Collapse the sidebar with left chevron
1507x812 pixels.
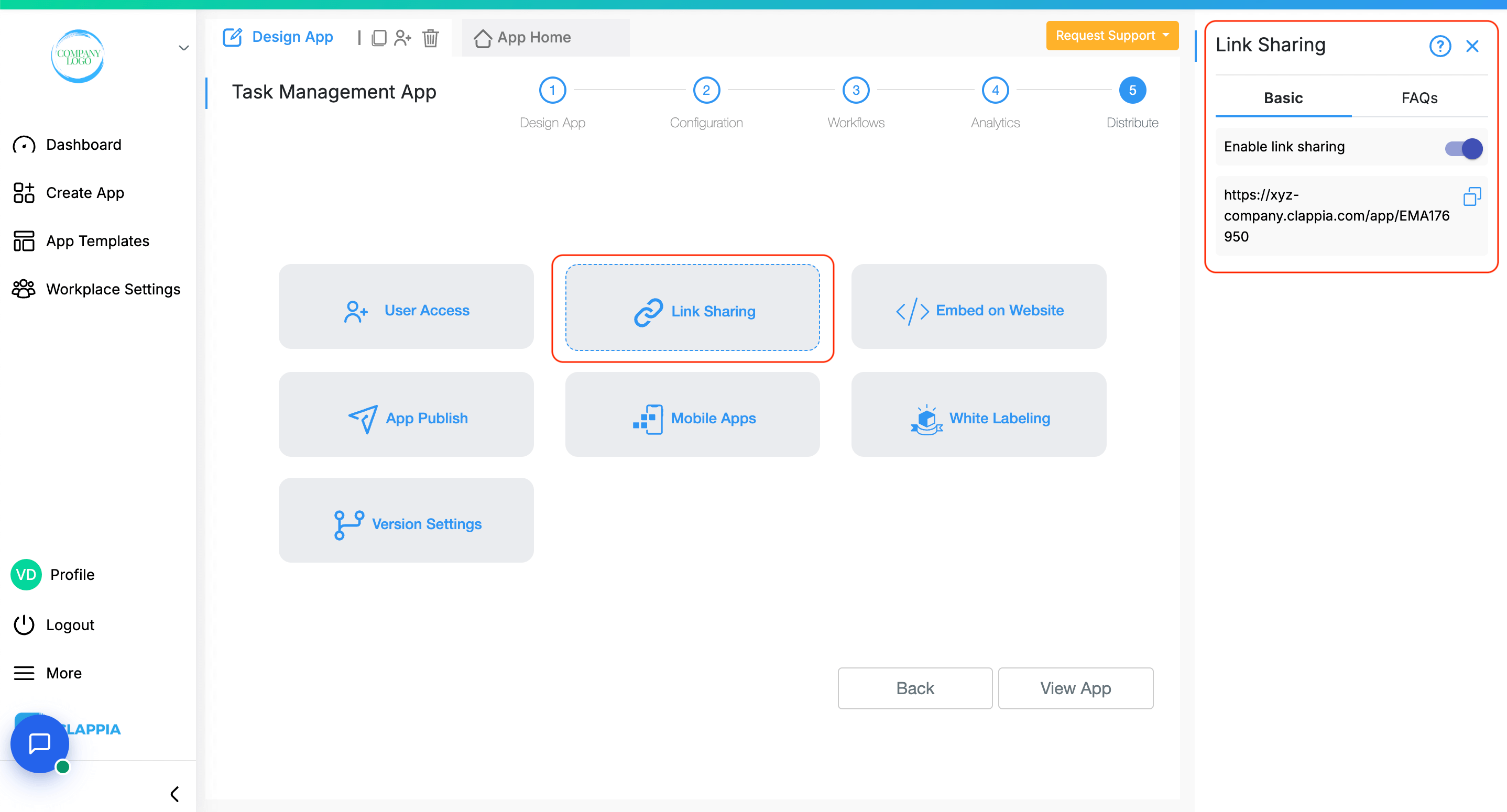tap(174, 794)
